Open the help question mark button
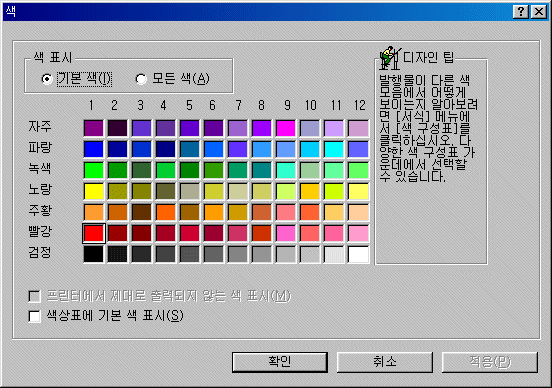The image size is (552, 388). (521, 12)
